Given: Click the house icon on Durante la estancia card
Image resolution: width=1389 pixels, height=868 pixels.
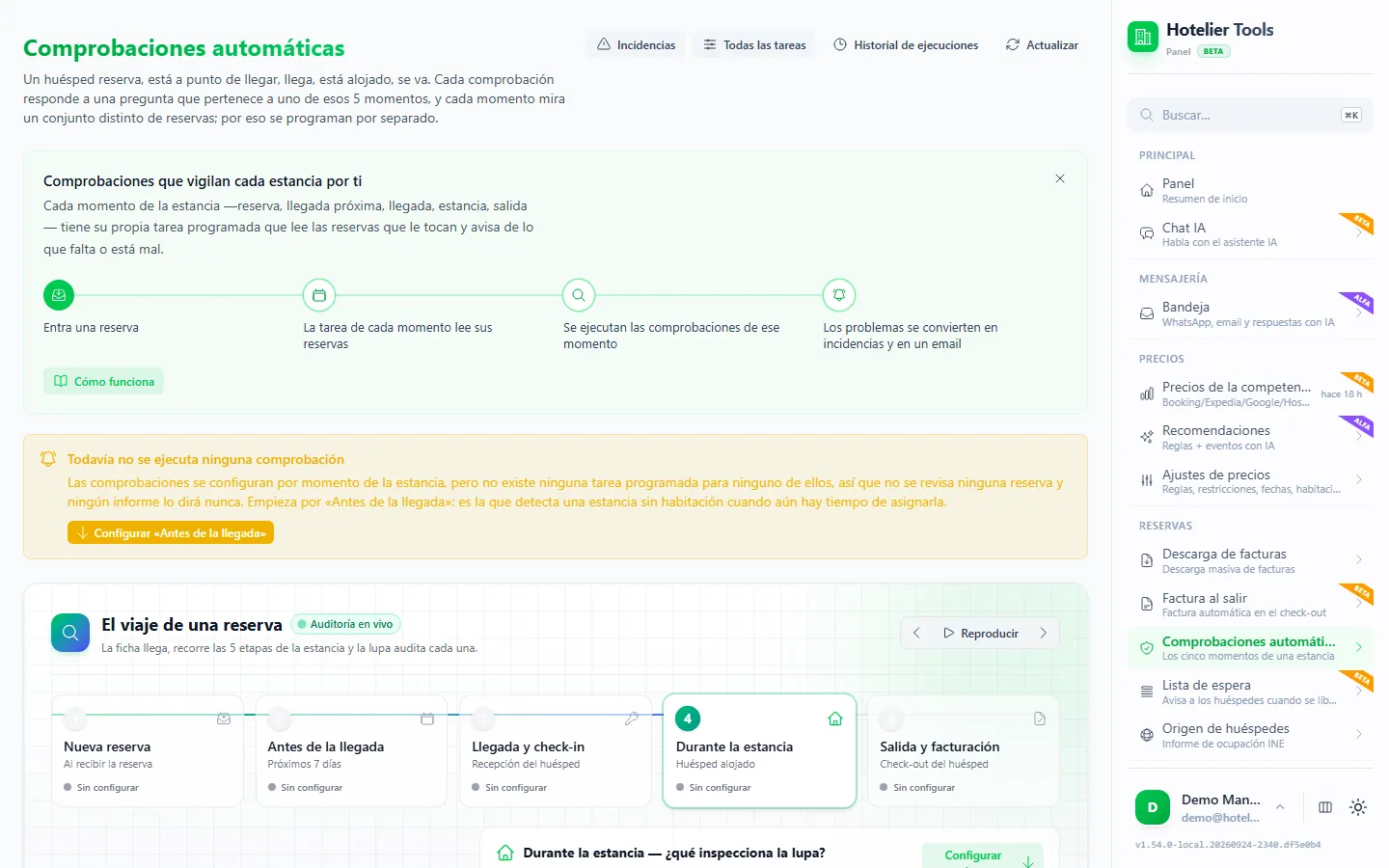Looking at the screenshot, I should [835, 719].
